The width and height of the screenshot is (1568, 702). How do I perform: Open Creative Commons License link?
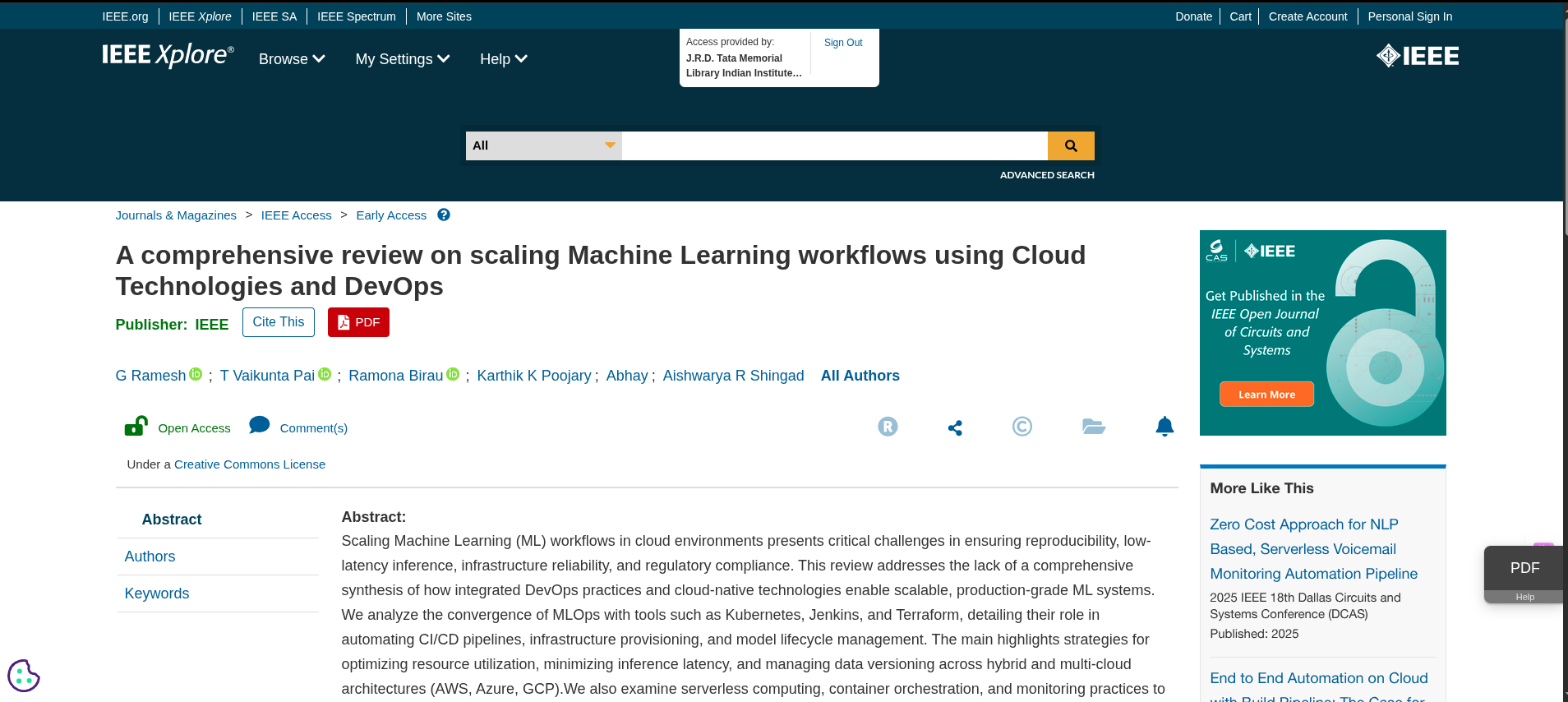tap(250, 464)
